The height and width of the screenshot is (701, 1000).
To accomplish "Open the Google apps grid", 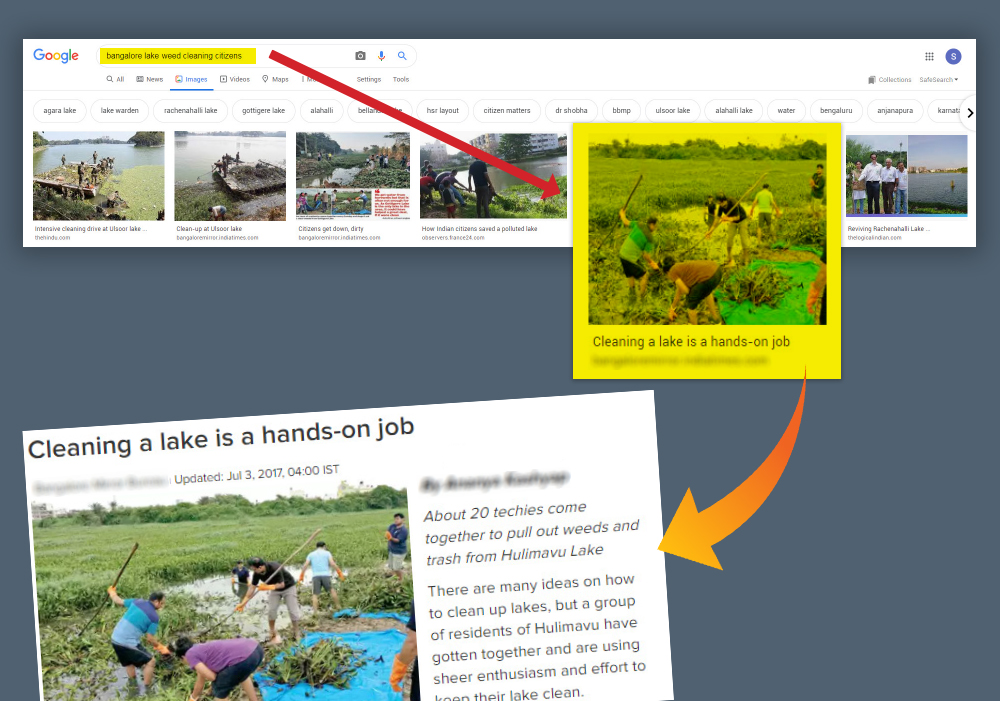I will [929, 57].
